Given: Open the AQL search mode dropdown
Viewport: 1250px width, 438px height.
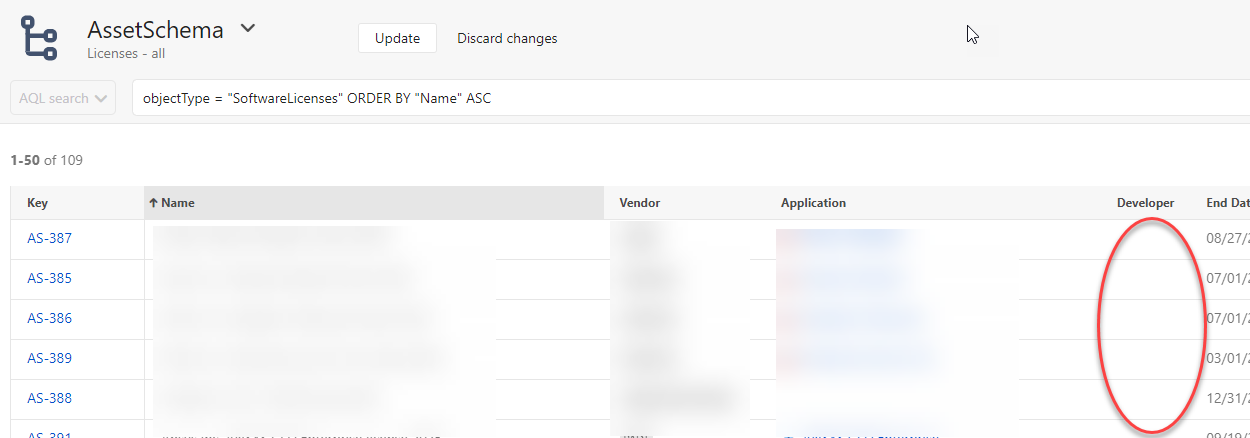Looking at the screenshot, I should [63, 98].
